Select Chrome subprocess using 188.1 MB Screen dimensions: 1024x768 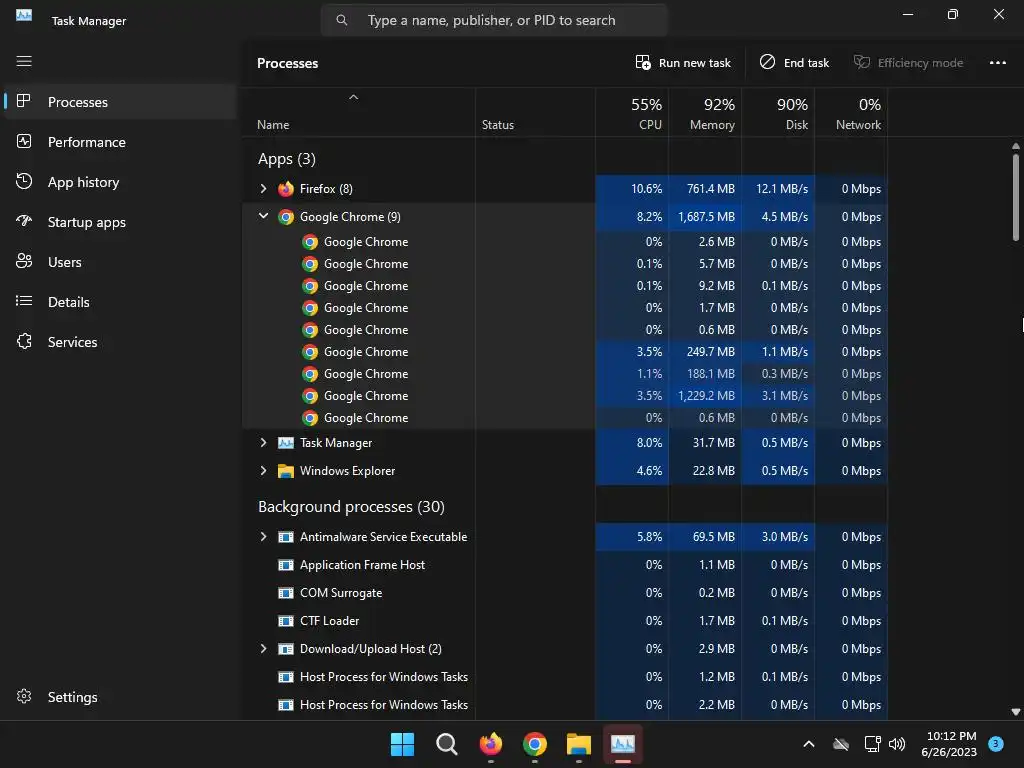(x=565, y=374)
